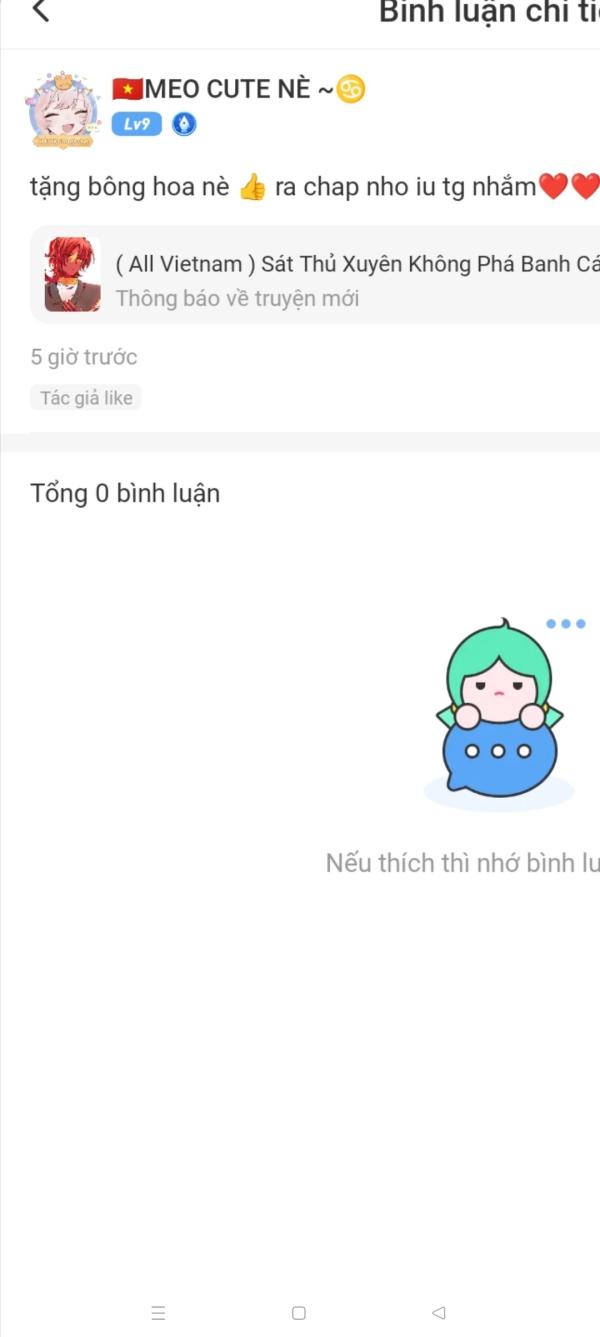Tap the back arrow icon
The width and height of the screenshot is (600, 1337).
(40, 11)
